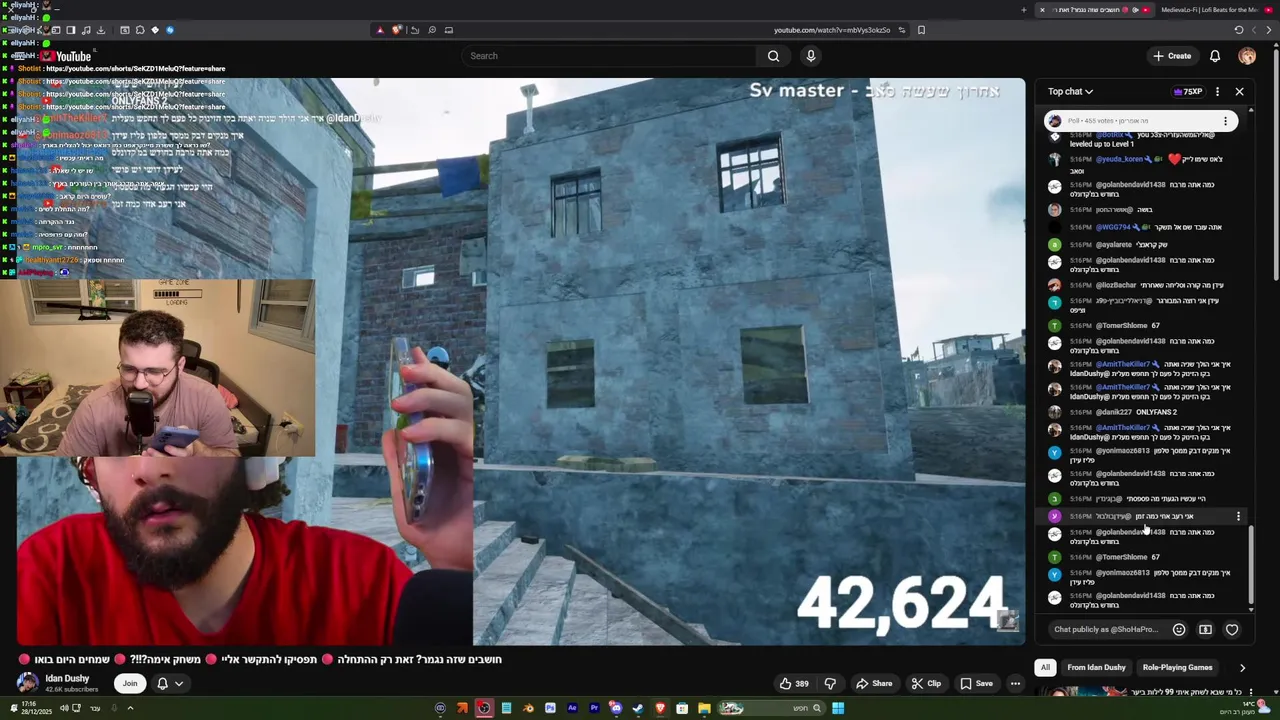Select the All filter chip
The image size is (1280, 720).
(1045, 668)
